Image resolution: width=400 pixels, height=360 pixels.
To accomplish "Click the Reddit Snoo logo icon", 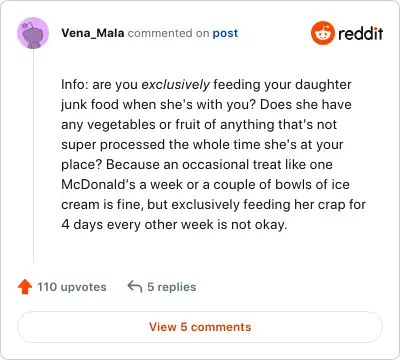I will pyautogui.click(x=322, y=33).
